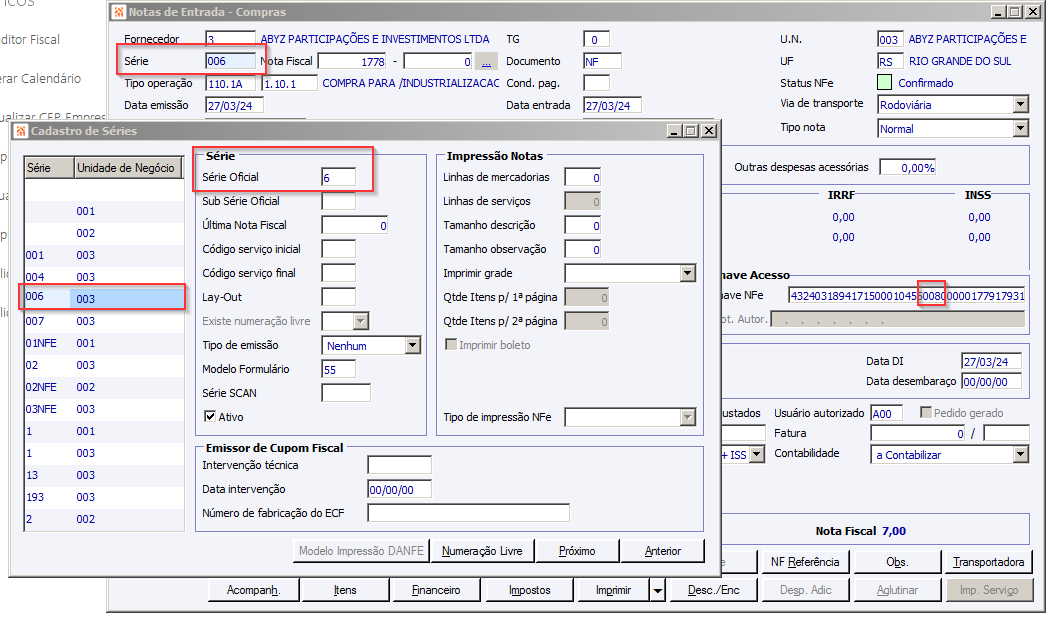Click the Status NFe green indicator

[x=885, y=83]
